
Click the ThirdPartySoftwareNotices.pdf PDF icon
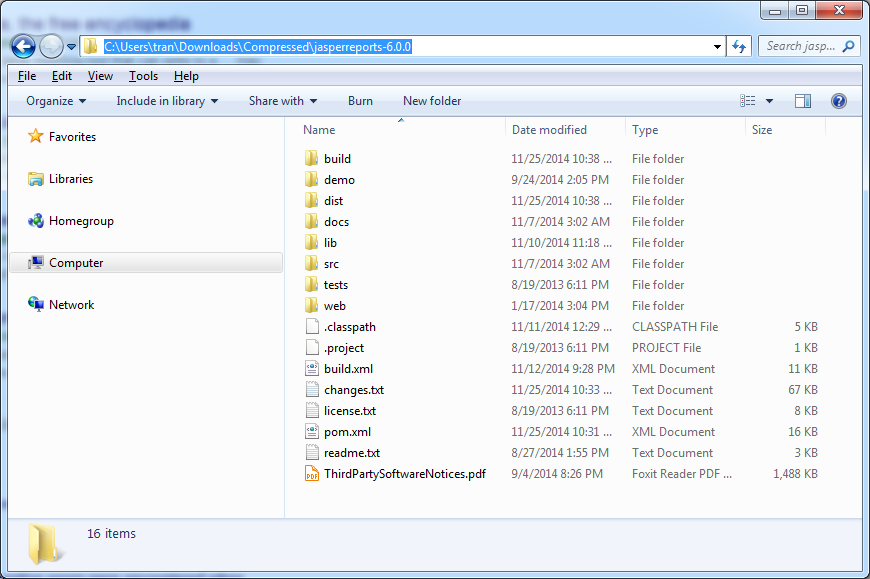coord(312,474)
